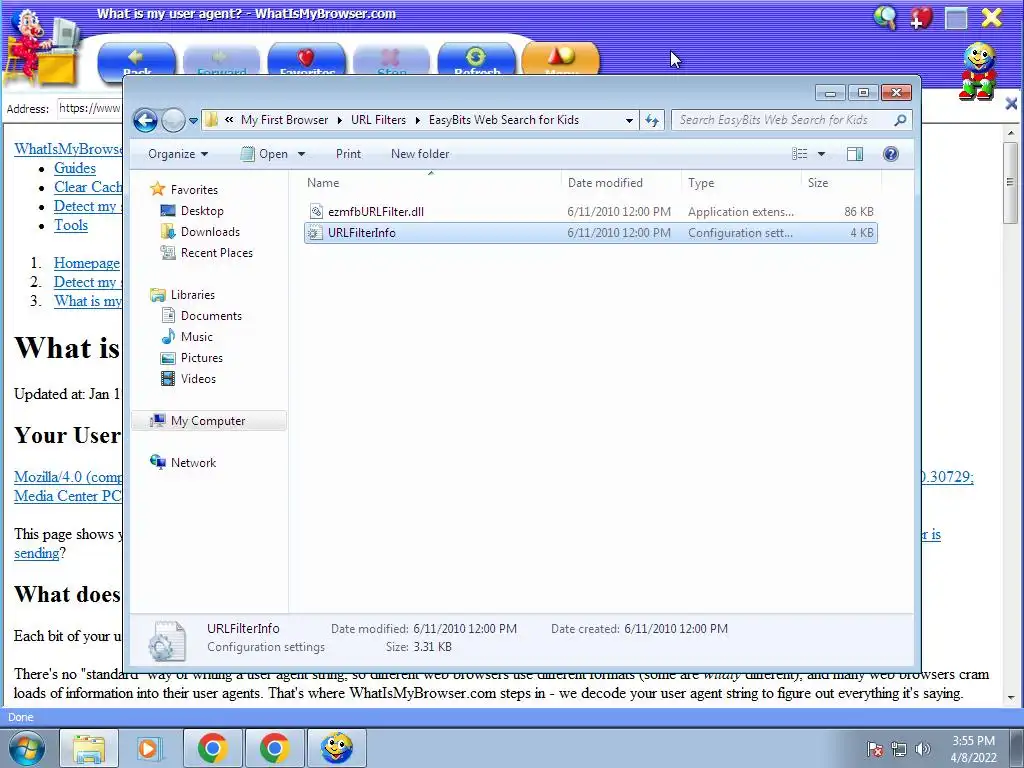
Task: Click the Refresh button in browser toolbar
Action: tap(476, 61)
